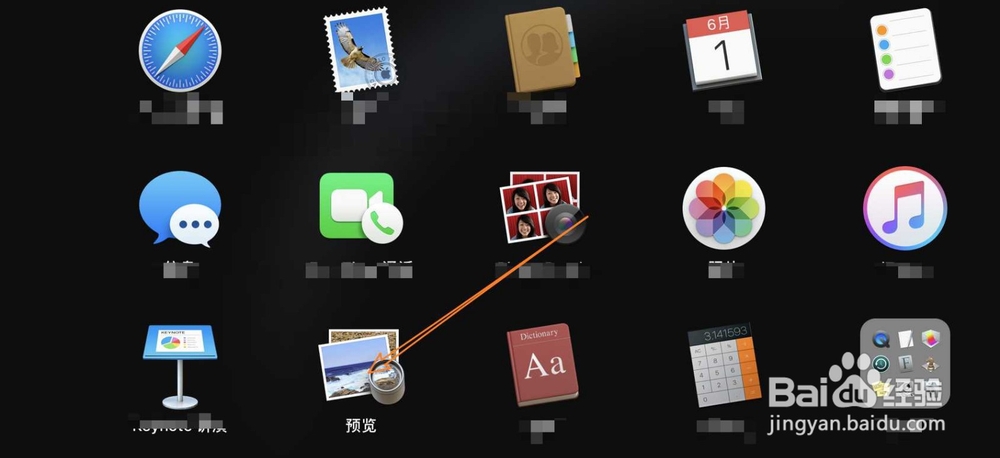Image resolution: width=1000 pixels, height=458 pixels.
Task: Open the Safari compass app icon
Action: (x=180, y=51)
